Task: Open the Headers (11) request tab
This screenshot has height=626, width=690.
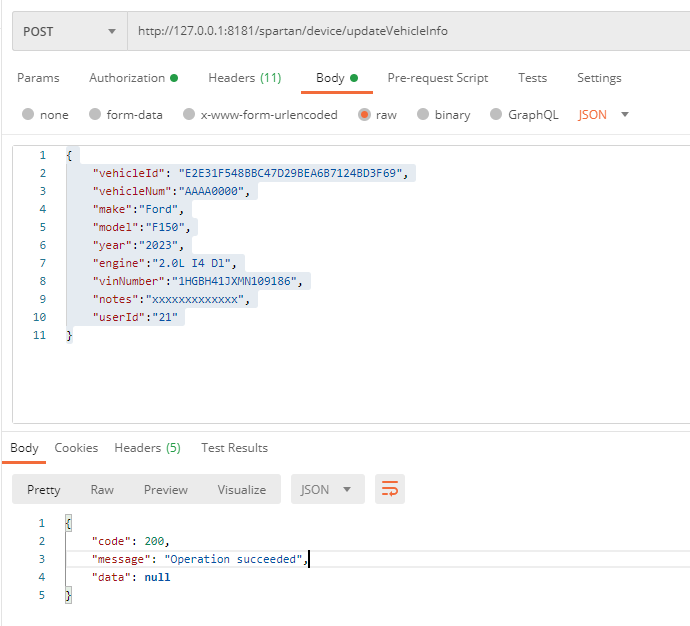Action: point(244,78)
